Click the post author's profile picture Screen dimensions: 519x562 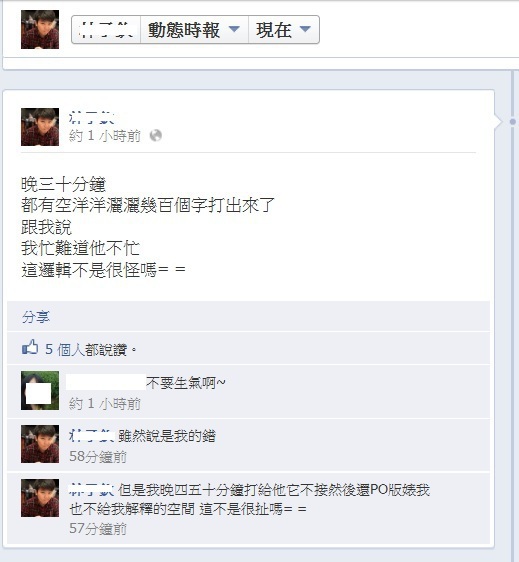pyautogui.click(x=40, y=127)
